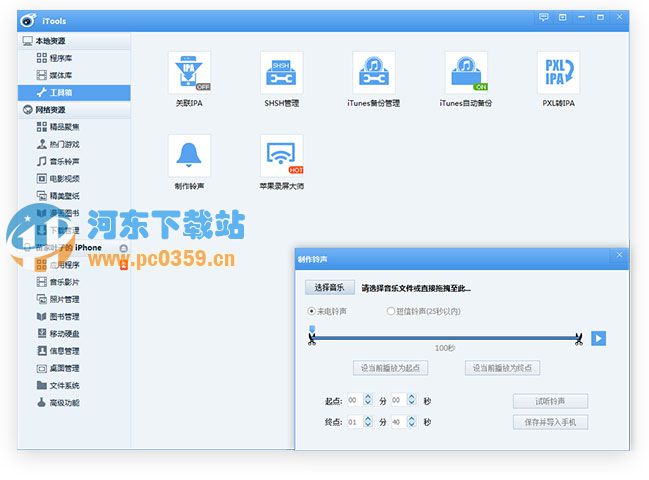Click 设当前播放为起点 button

point(390,368)
